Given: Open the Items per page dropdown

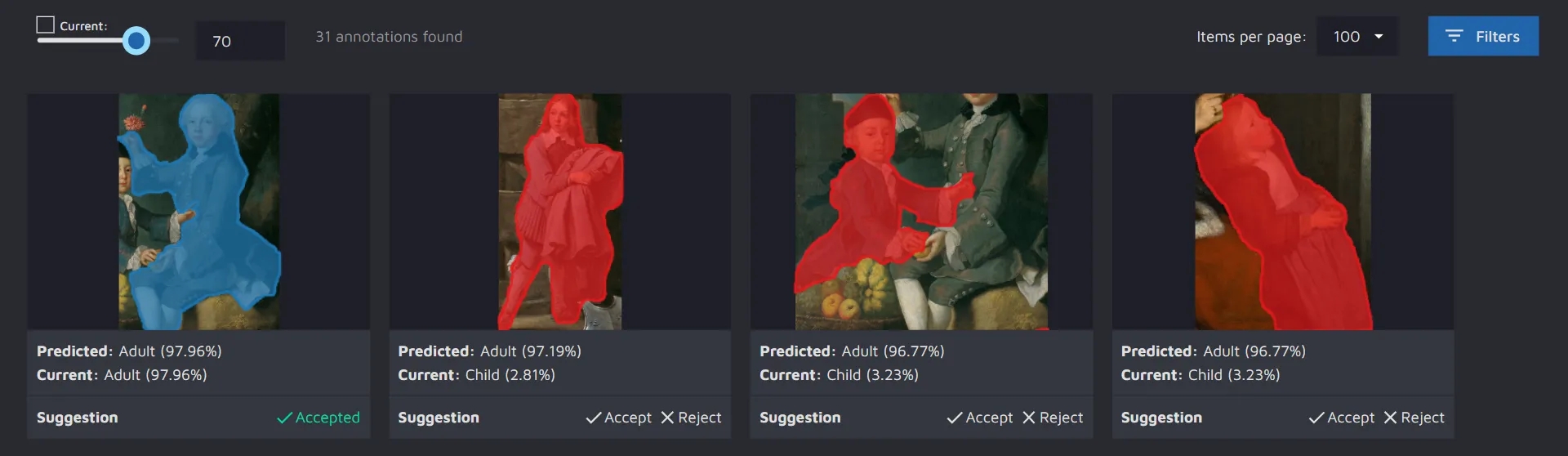Looking at the screenshot, I should [x=1357, y=37].
